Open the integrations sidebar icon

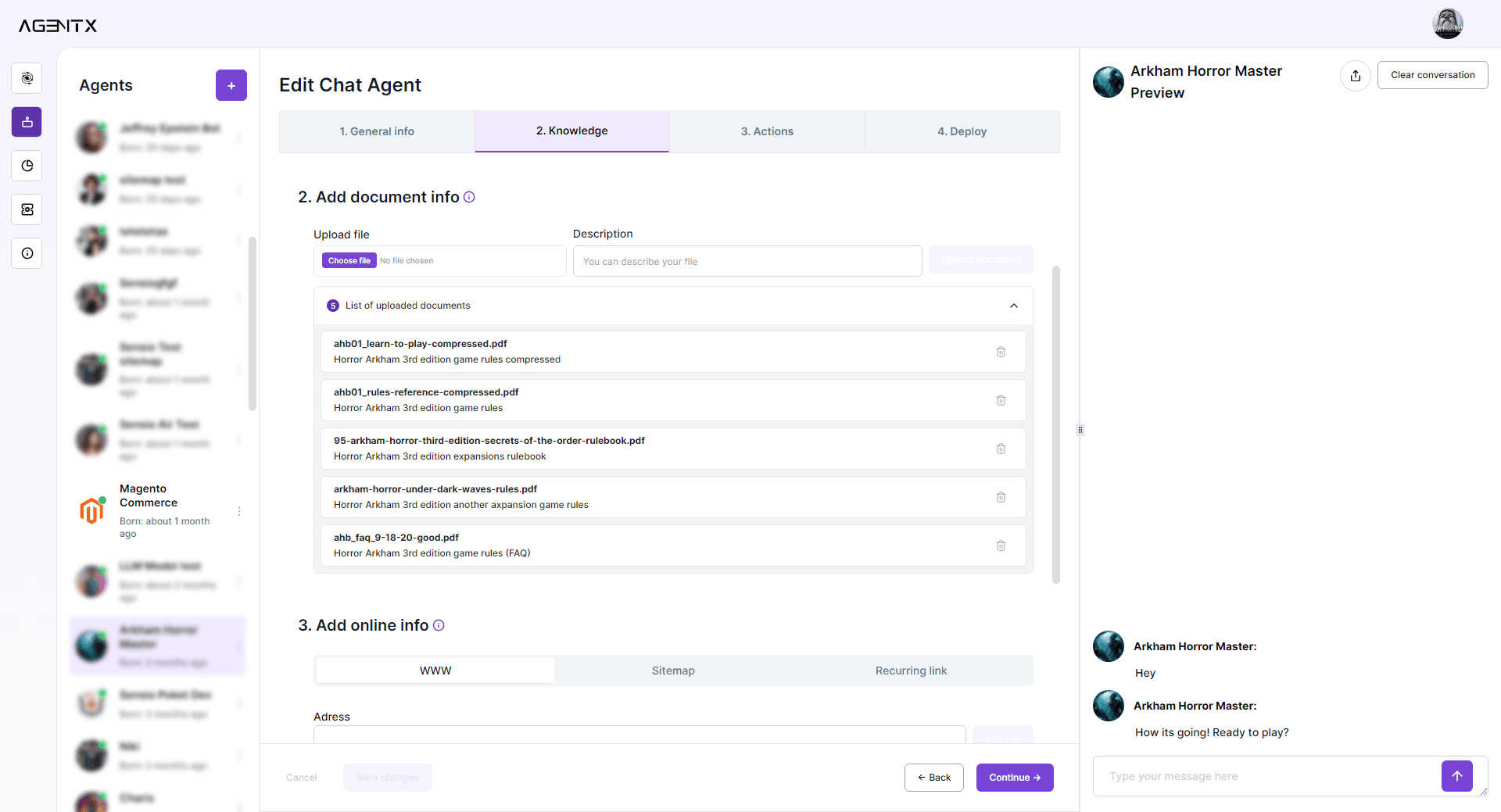(x=27, y=209)
